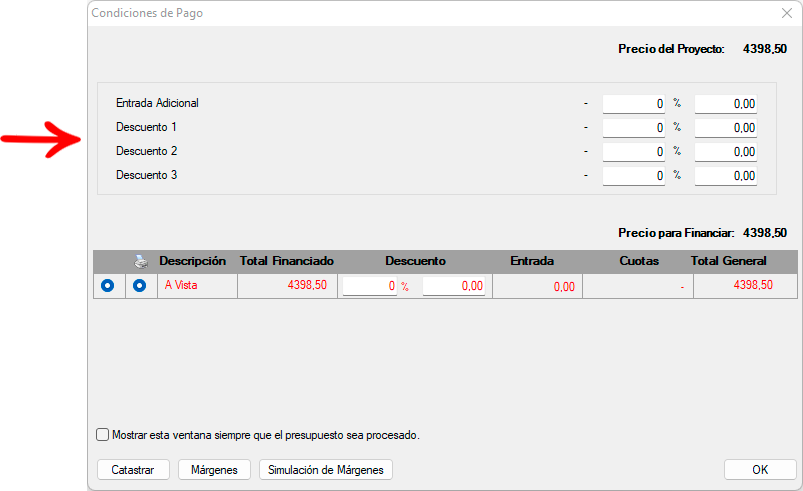Click the Entrada Adicional label
Screen dimensions: 803x491
pos(157,103)
